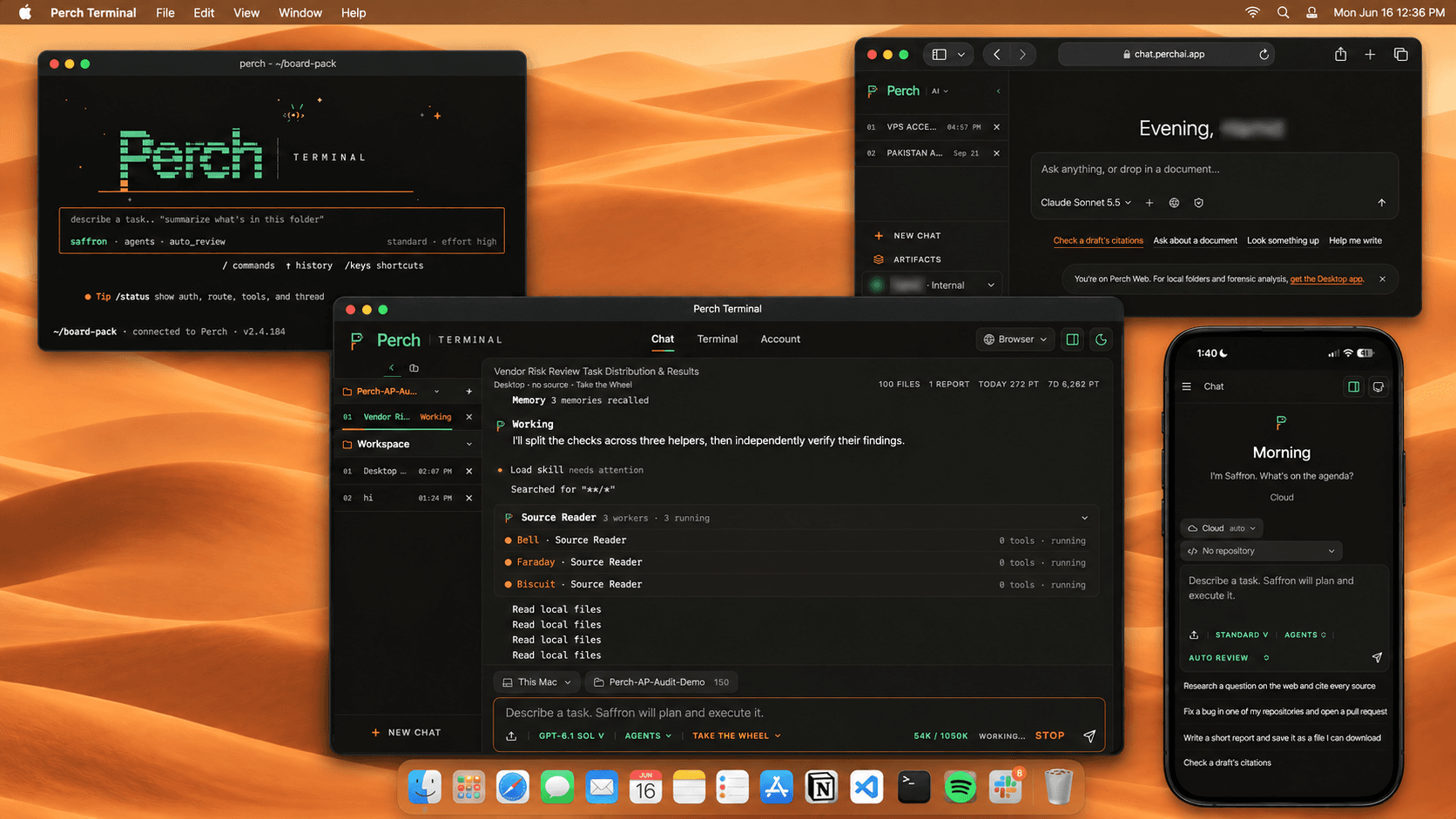This screenshot has height=819, width=1456.
Task: Open the hamburger menu in the phone app
Action: click(1186, 386)
